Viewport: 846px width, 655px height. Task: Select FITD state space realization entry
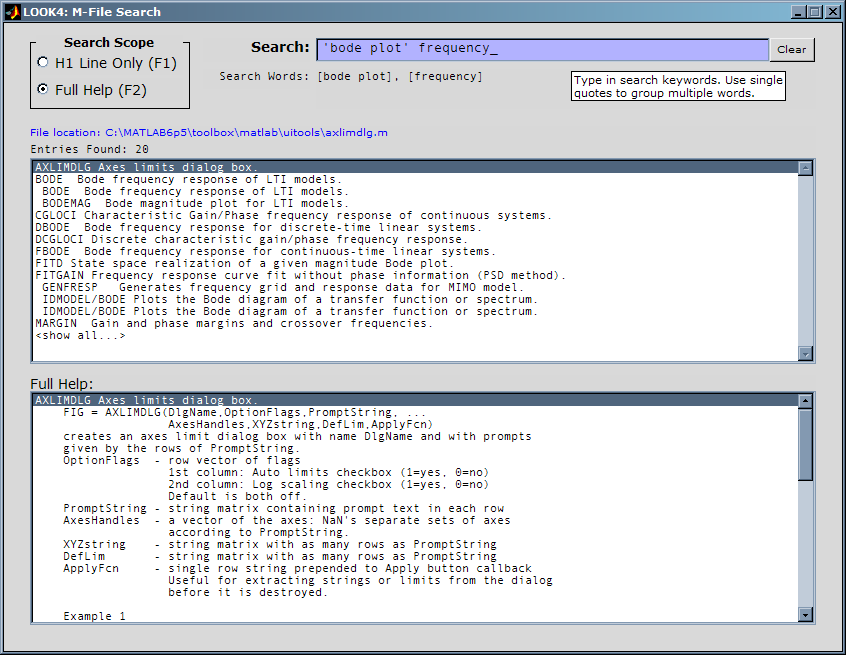[244, 263]
